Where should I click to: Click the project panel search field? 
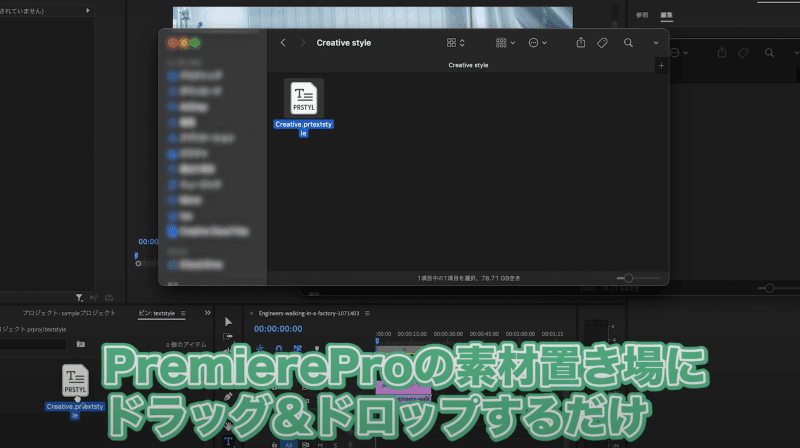click(x=33, y=344)
